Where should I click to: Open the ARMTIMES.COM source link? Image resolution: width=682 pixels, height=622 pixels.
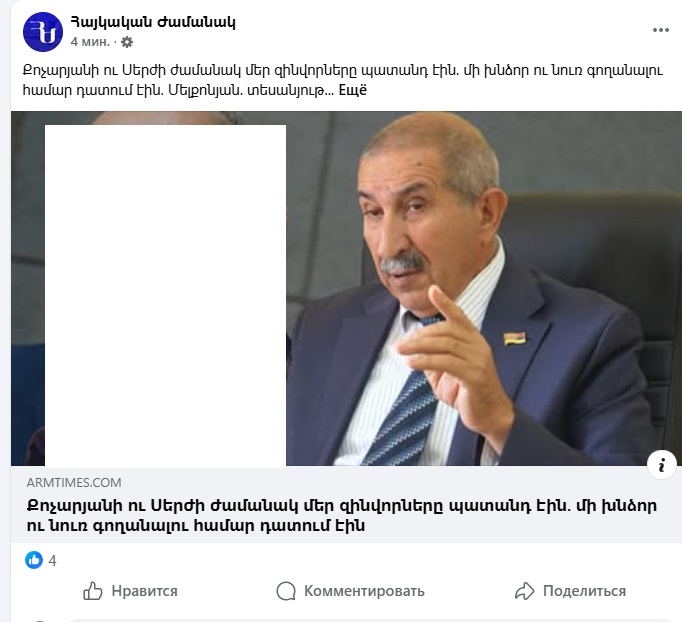pos(74,482)
